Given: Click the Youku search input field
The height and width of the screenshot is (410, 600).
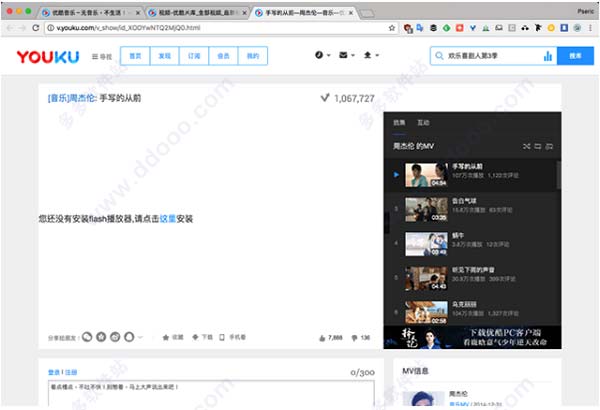Looking at the screenshot, I should point(493,56).
